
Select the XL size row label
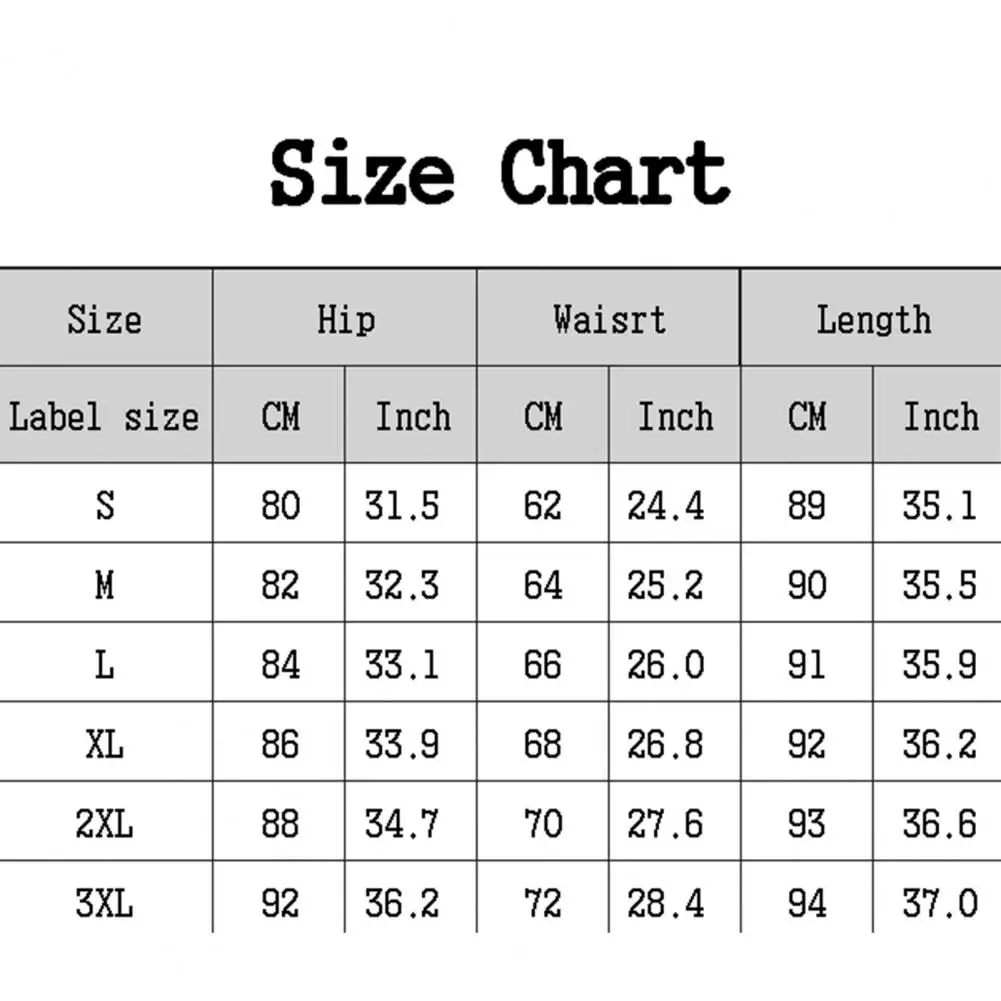(104, 744)
